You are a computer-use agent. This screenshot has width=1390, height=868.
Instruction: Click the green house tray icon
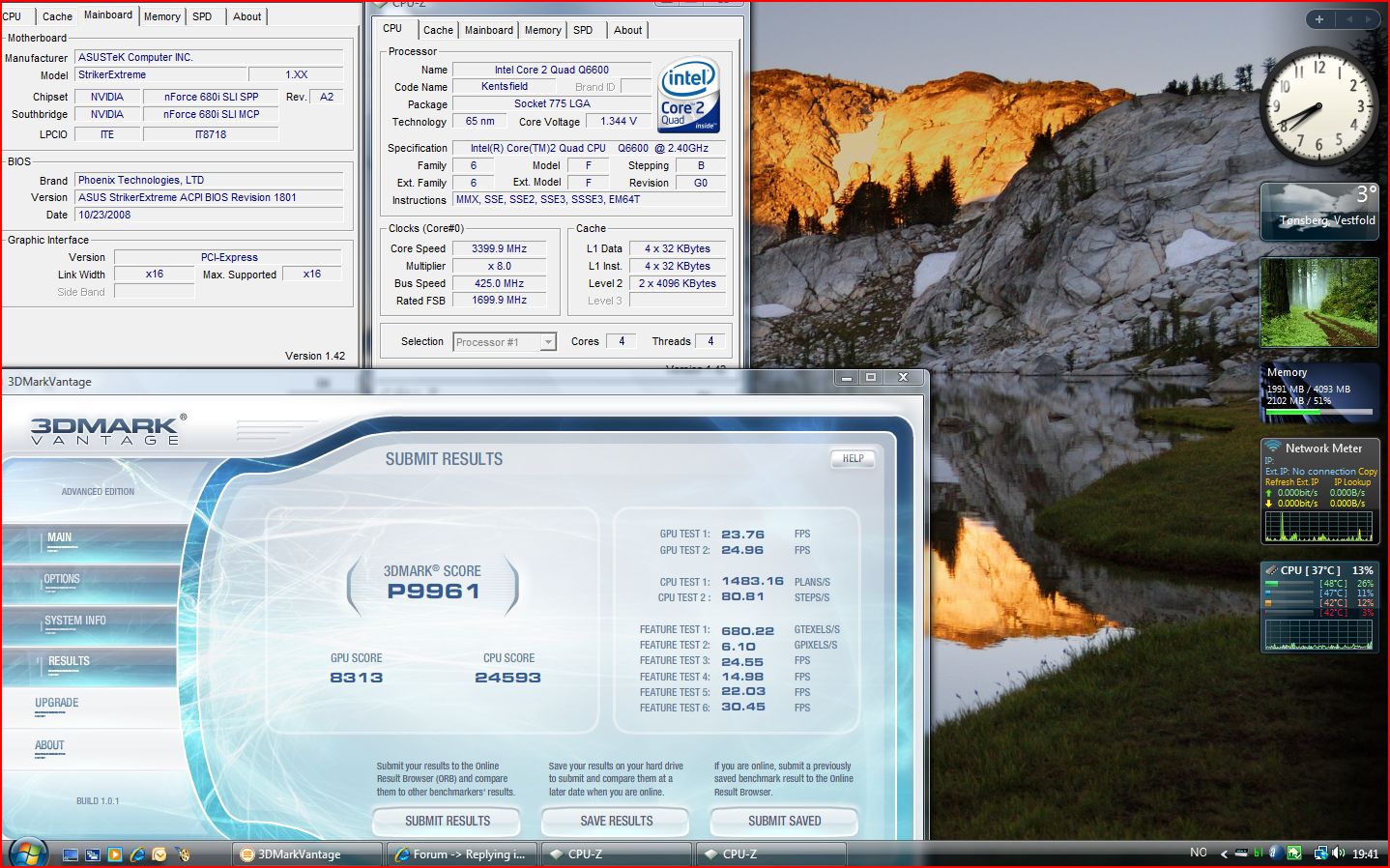[x=1294, y=853]
